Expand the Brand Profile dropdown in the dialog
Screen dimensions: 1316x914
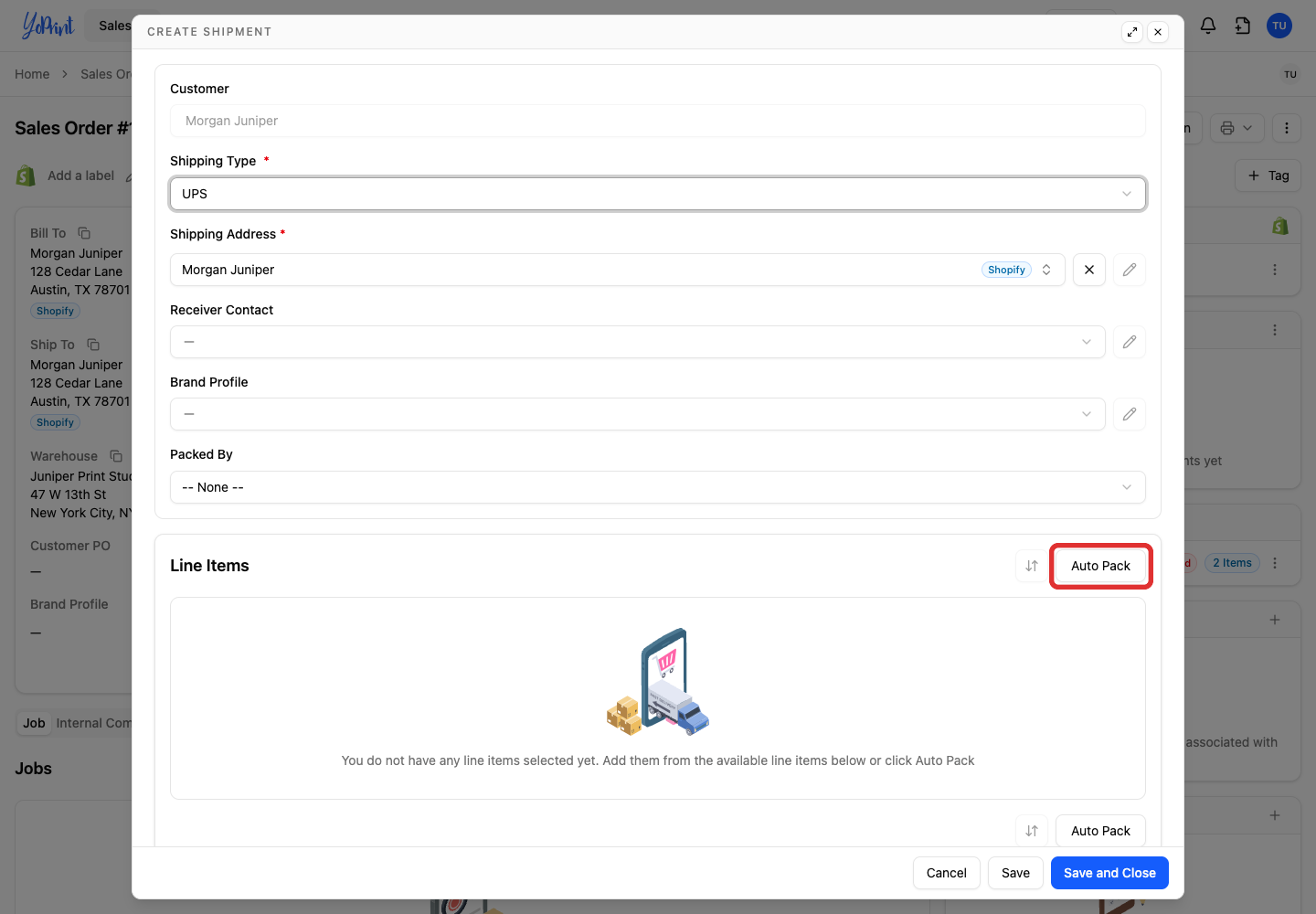[638, 414]
